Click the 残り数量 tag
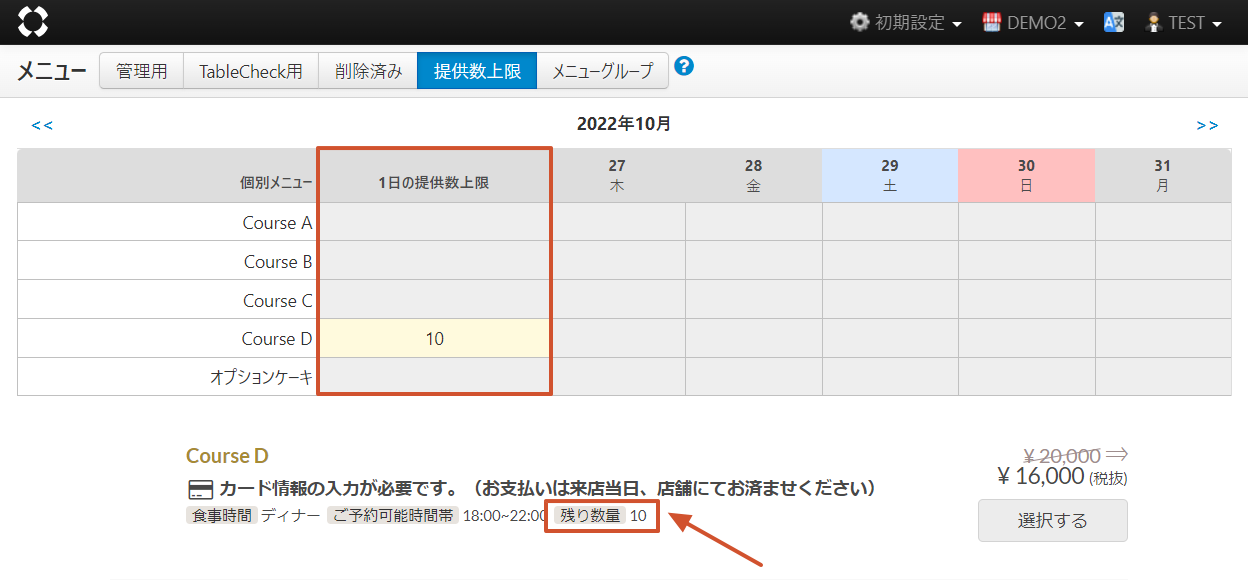 590,516
